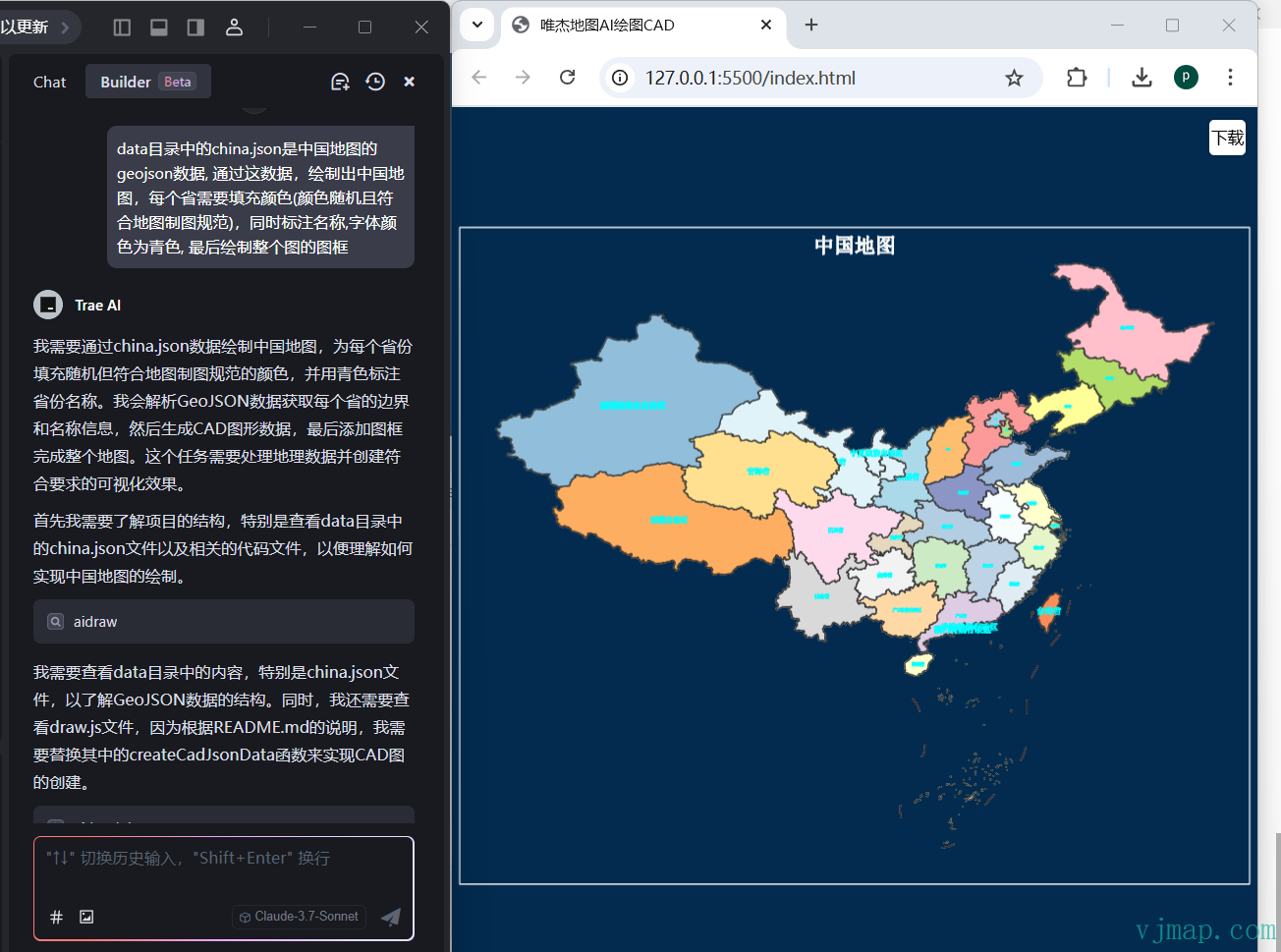Open the chat history clock icon

[375, 82]
